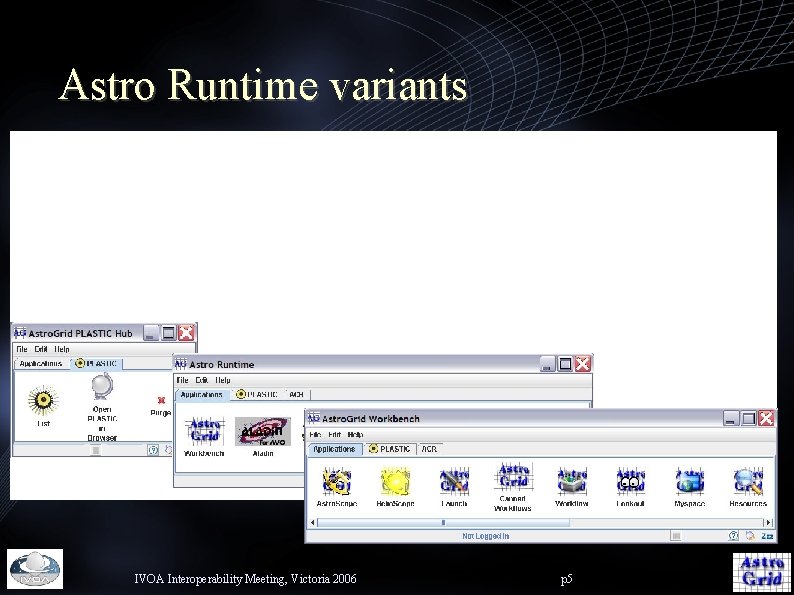The height and width of the screenshot is (595, 794).
Task: Select Applications tab in Workbench
Action: [334, 449]
